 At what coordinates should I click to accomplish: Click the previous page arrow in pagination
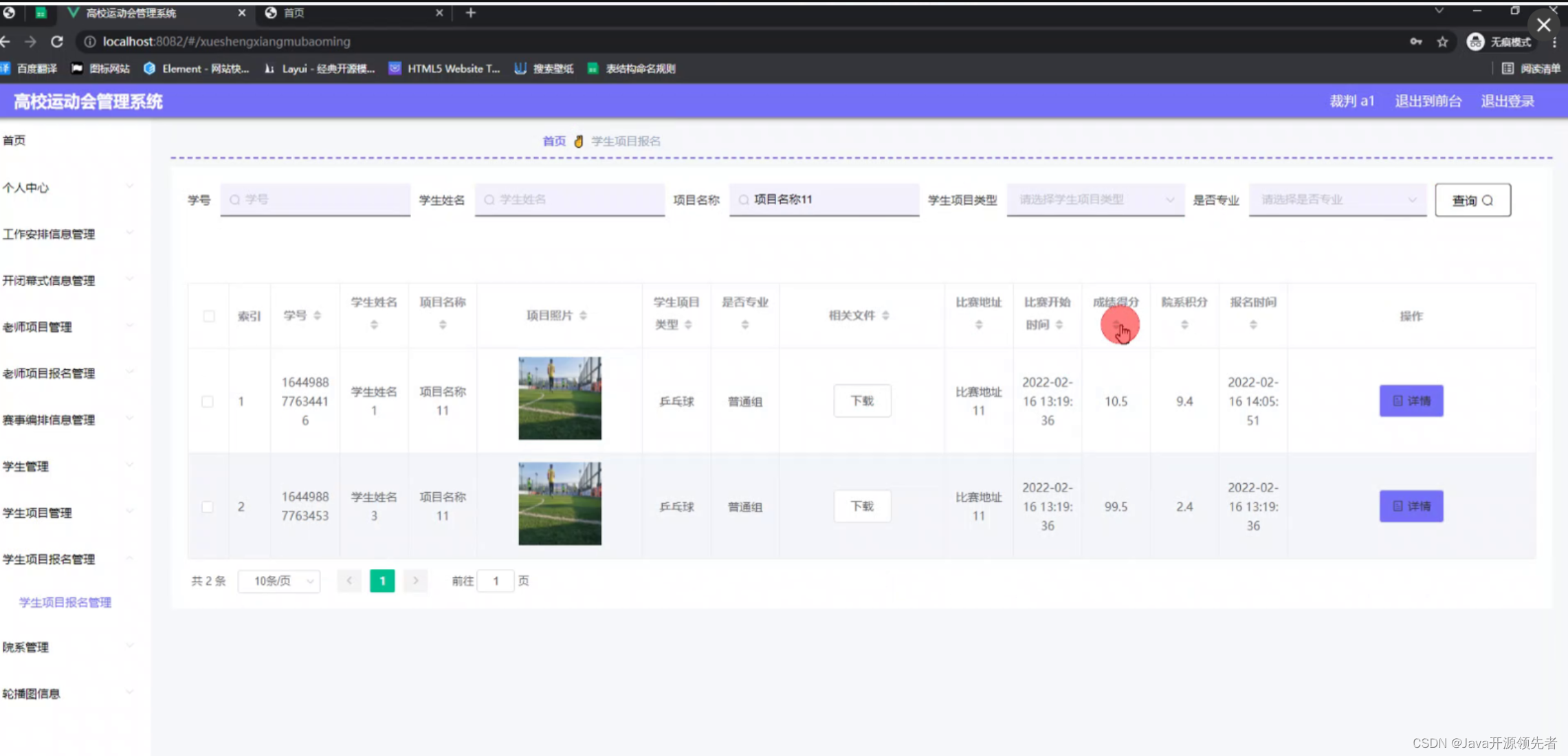click(x=349, y=581)
